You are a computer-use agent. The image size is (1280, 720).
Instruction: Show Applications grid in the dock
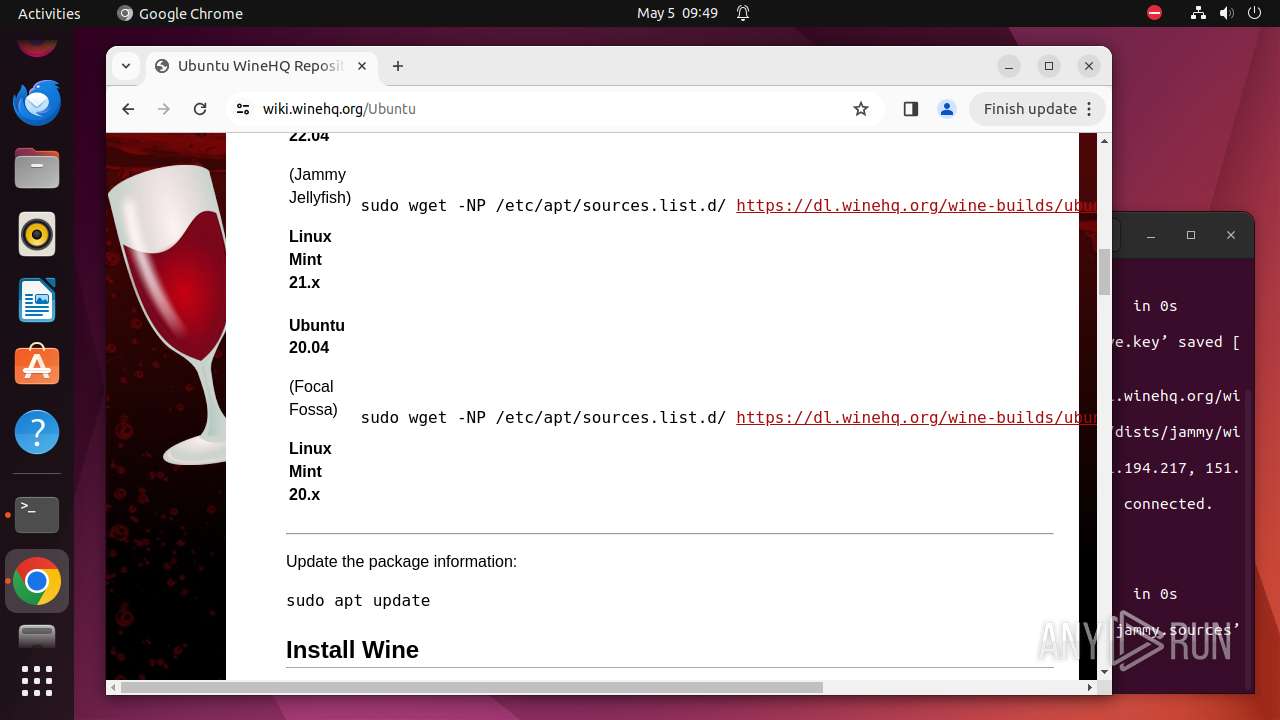point(37,680)
